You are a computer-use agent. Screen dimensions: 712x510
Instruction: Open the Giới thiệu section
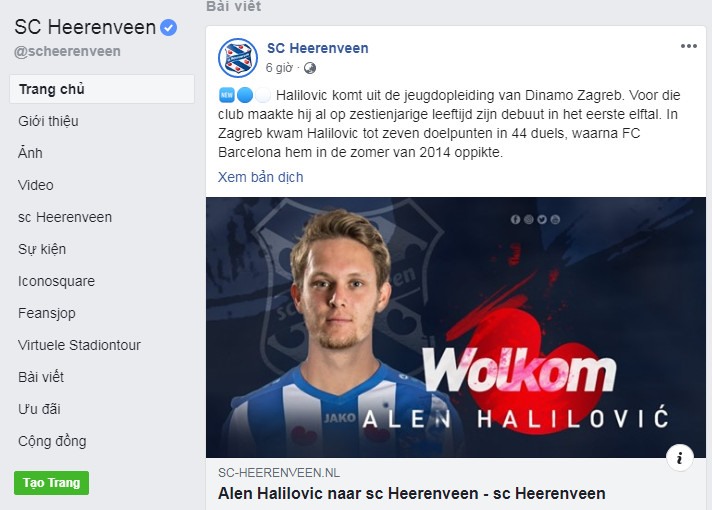pyautogui.click(x=48, y=121)
